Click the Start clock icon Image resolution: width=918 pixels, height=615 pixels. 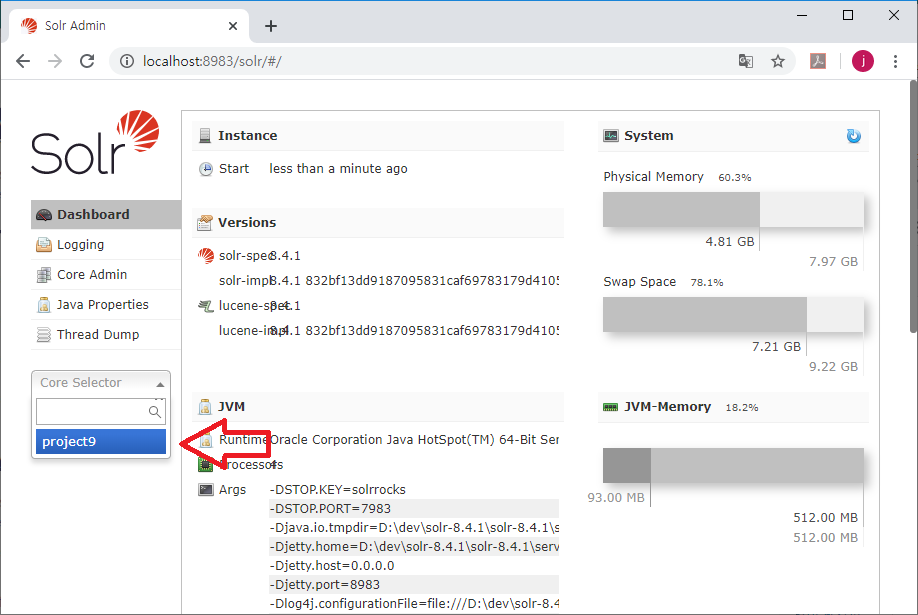tap(205, 169)
